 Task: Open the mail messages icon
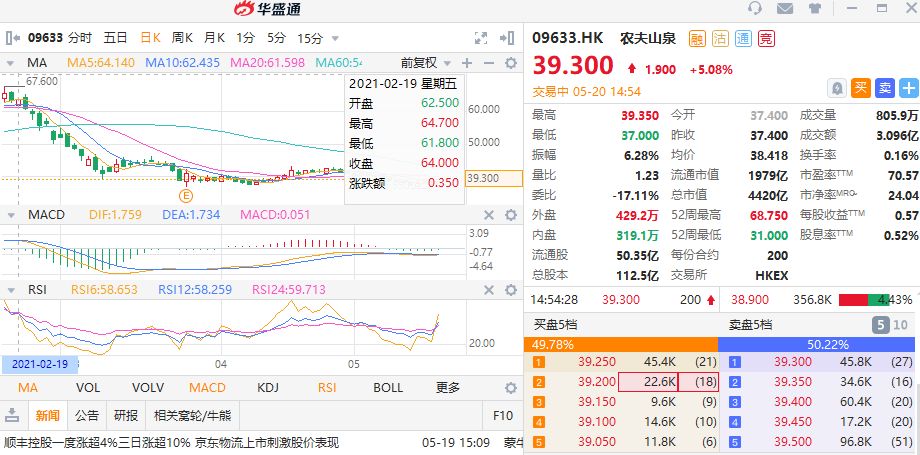pos(785,8)
